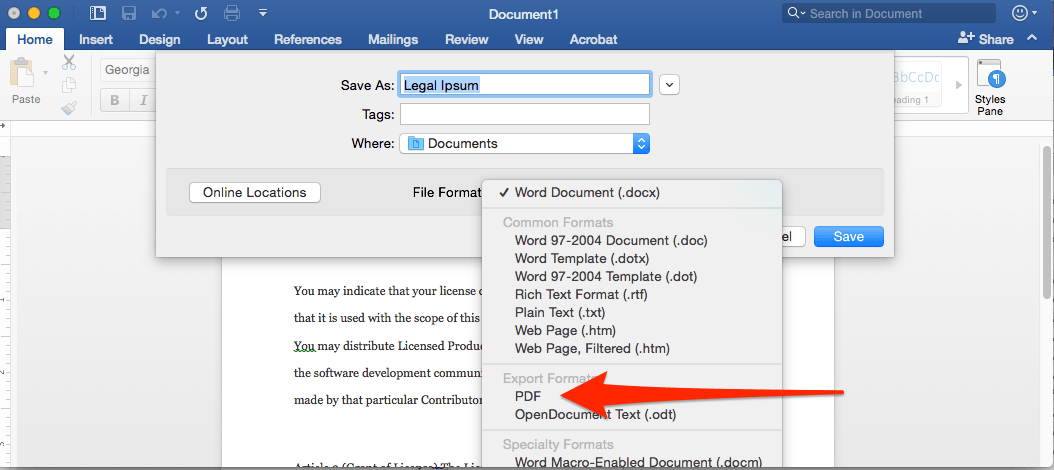The height and width of the screenshot is (470, 1054).
Task: Click into the Tags text field
Action: tap(525, 114)
